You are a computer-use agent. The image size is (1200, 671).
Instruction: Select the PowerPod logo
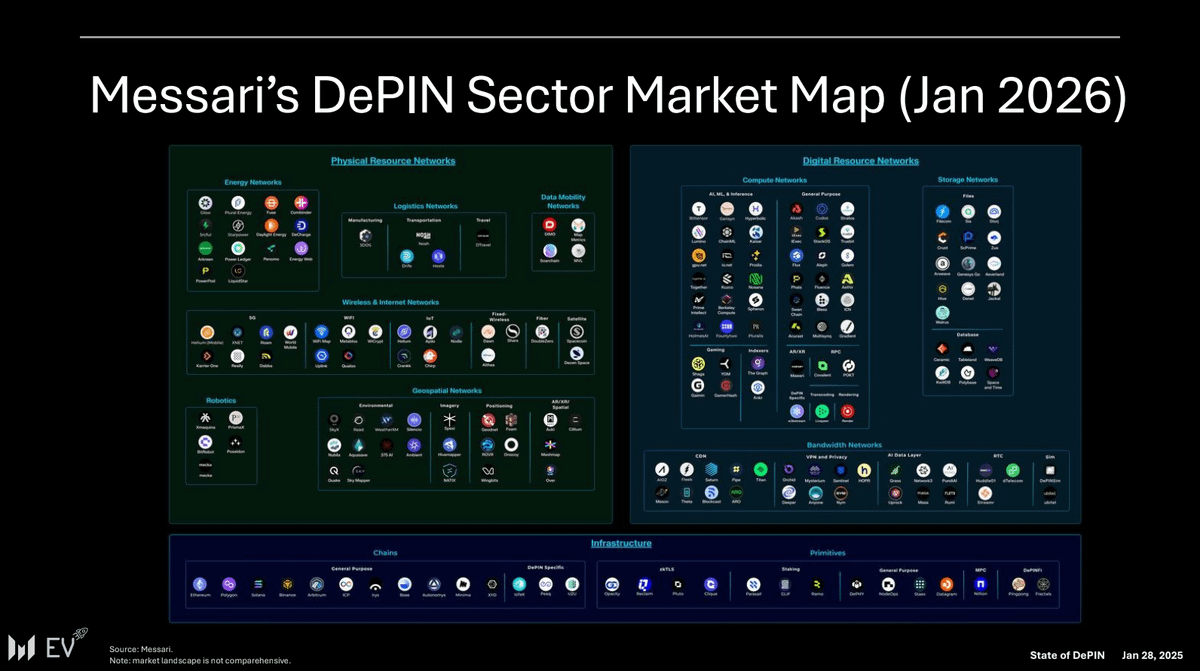click(205, 271)
